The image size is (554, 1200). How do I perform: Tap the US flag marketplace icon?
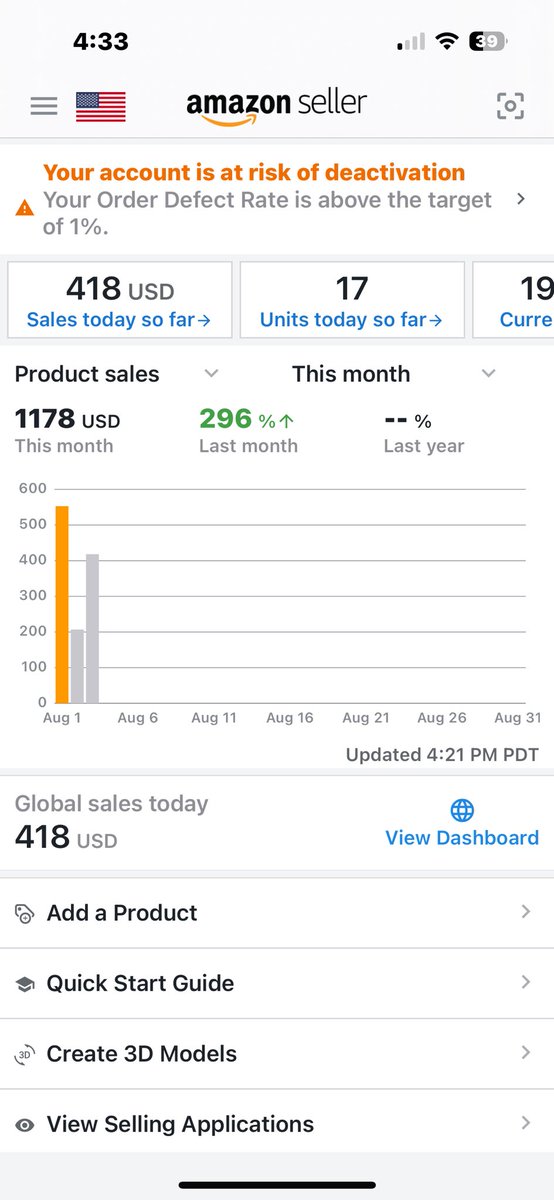coord(101,106)
